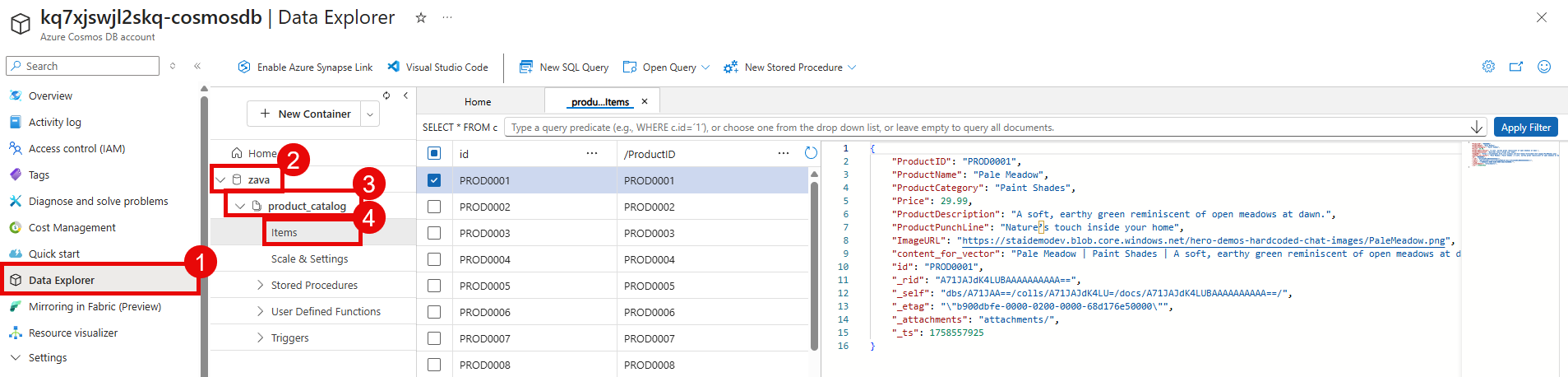Open Access control (IAM)
Viewport: 1568px width, 377px height.
(76, 148)
